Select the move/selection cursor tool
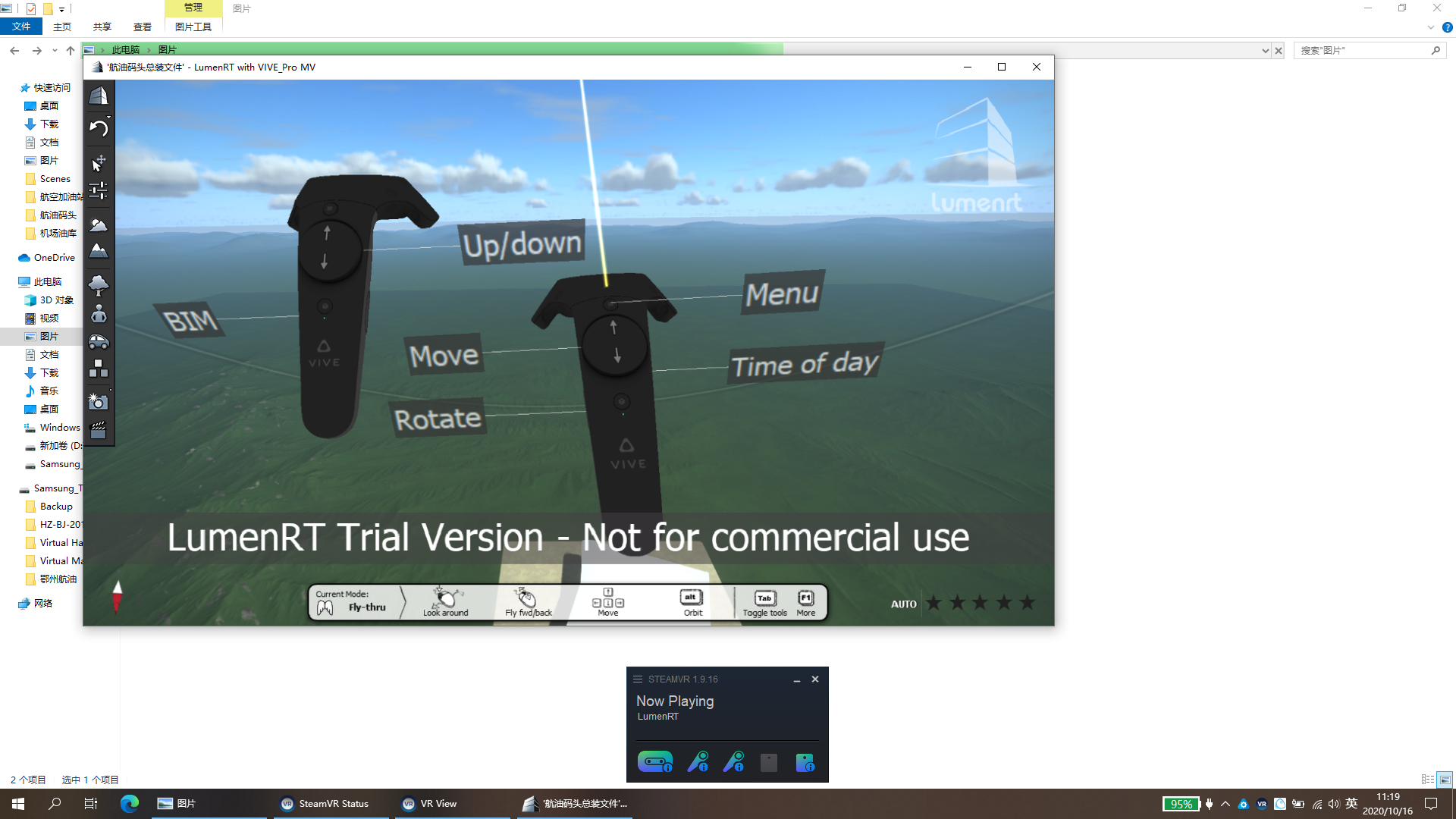1456x819 pixels. coord(99,162)
